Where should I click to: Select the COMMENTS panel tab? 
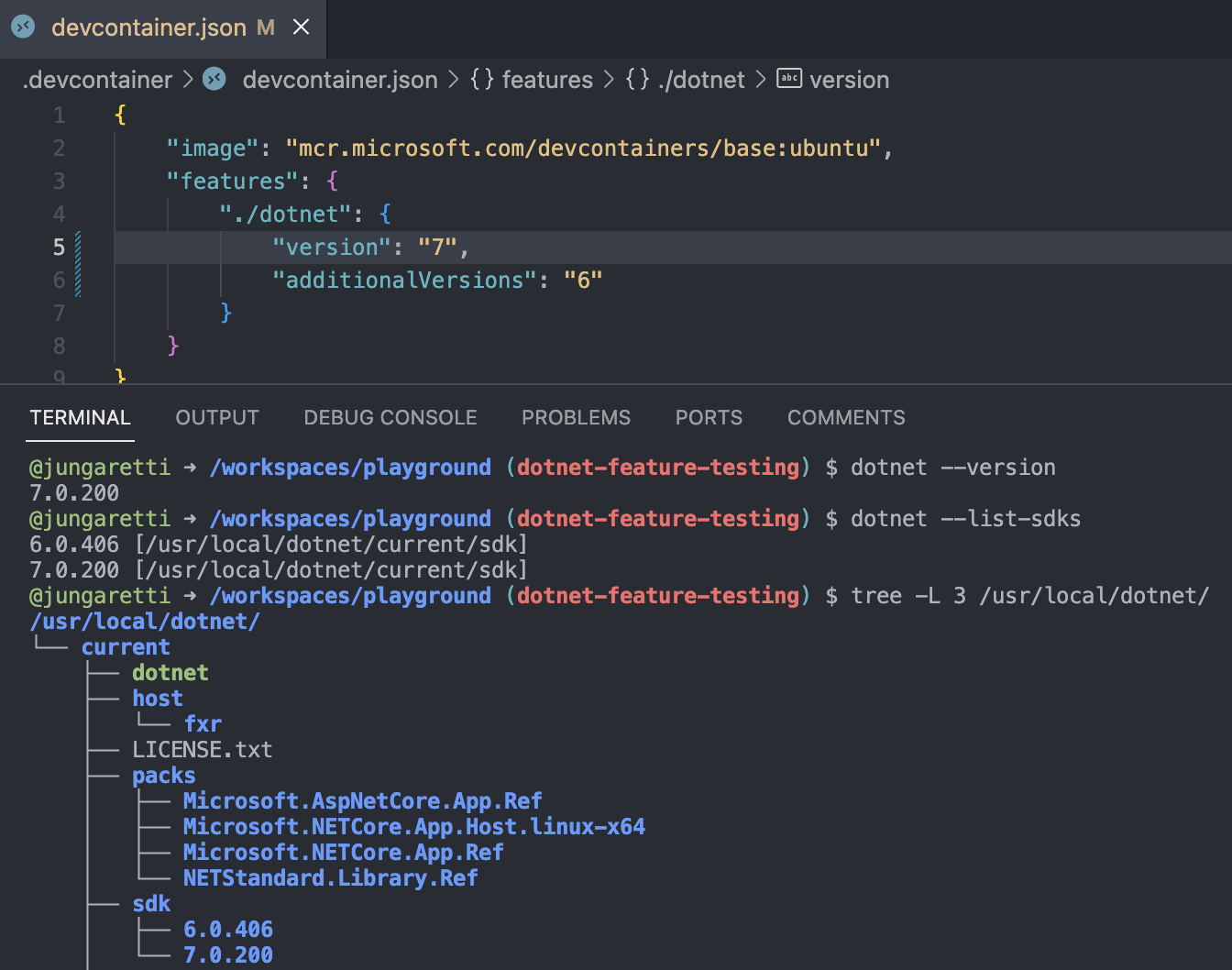[x=845, y=417]
